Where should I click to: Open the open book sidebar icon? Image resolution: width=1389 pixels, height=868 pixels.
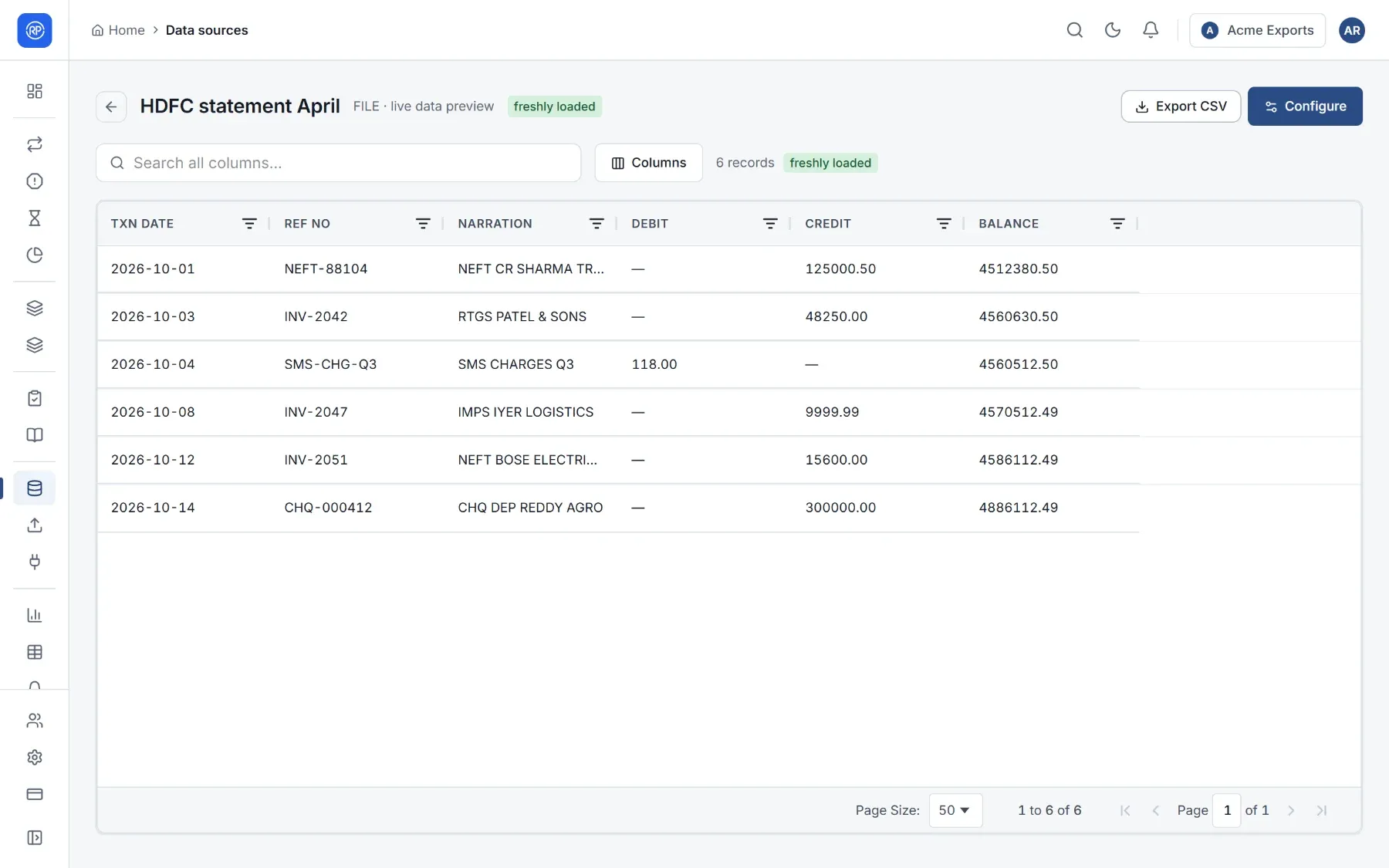35,435
